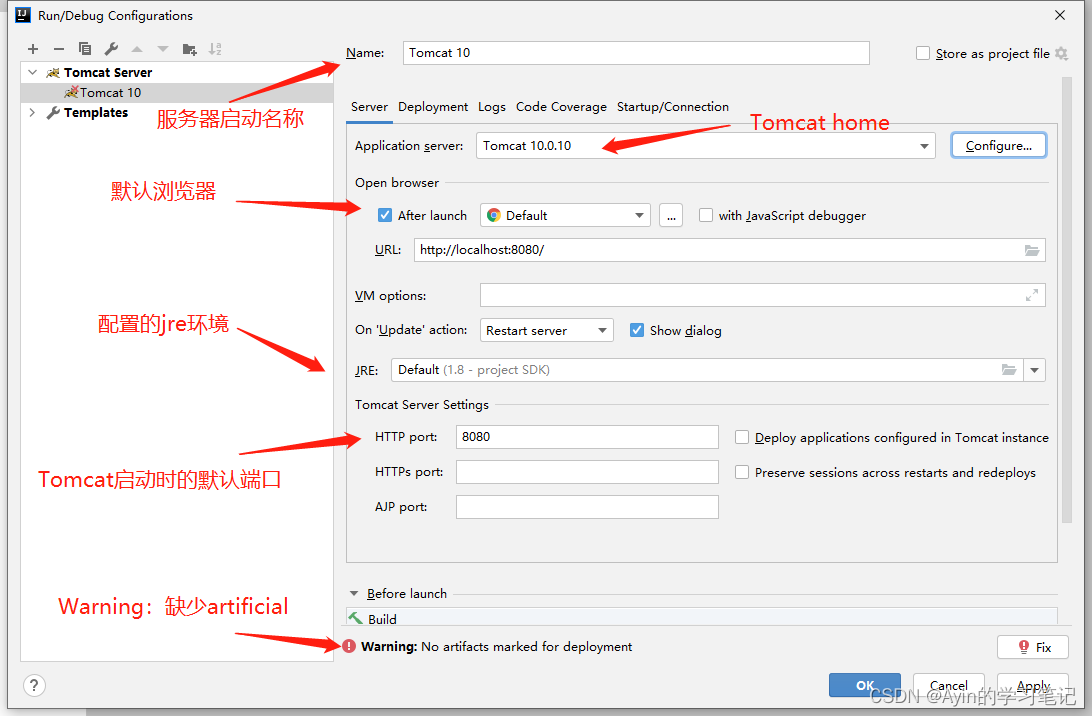
Task: Open edit templates wrench icon
Action: click(111, 49)
